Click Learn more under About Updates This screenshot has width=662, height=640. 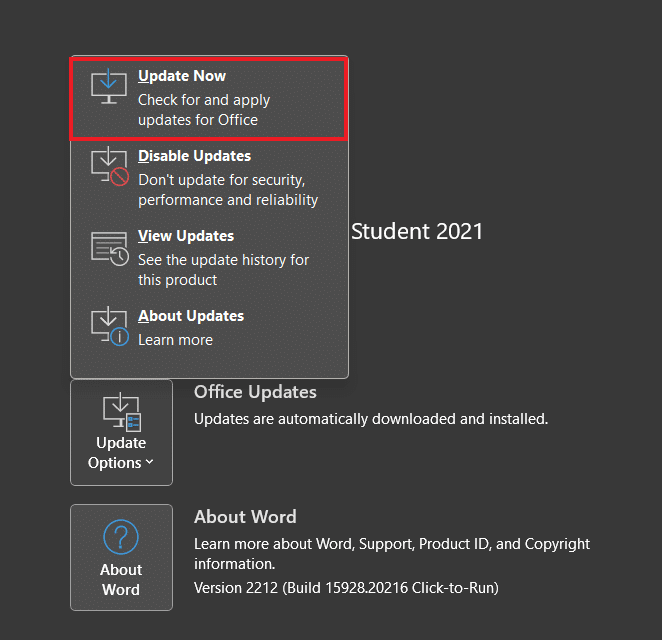(175, 340)
